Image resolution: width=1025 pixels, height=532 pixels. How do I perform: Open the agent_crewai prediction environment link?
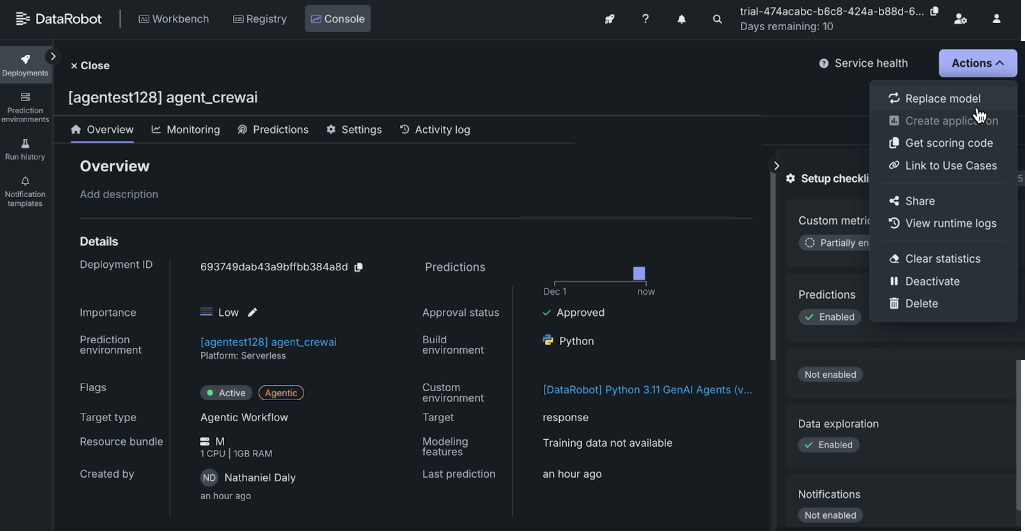tap(268, 342)
